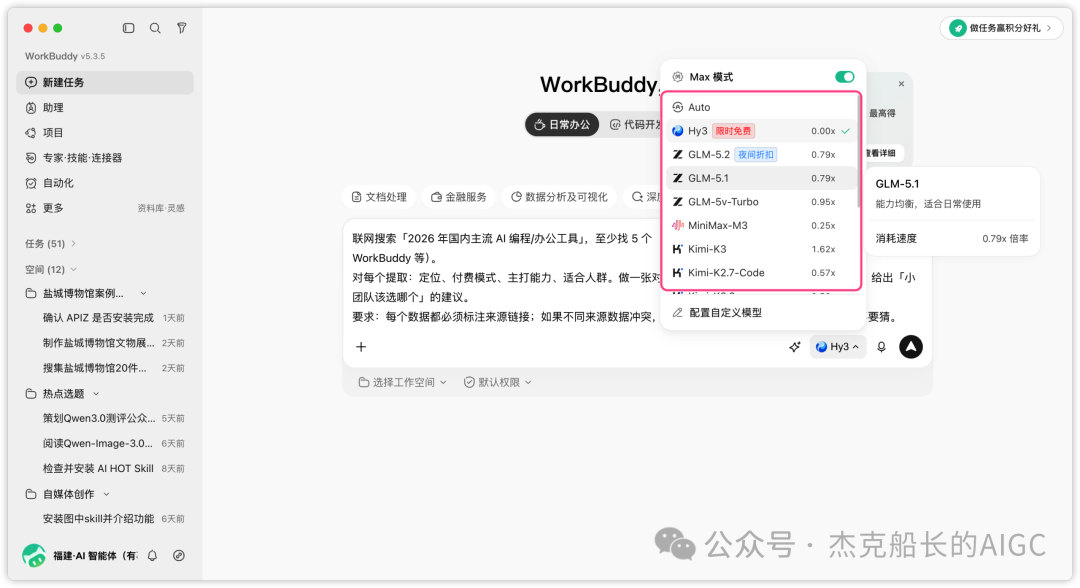The width and height of the screenshot is (1080, 588).
Task: Open the search magnifier icon
Action: (155, 28)
